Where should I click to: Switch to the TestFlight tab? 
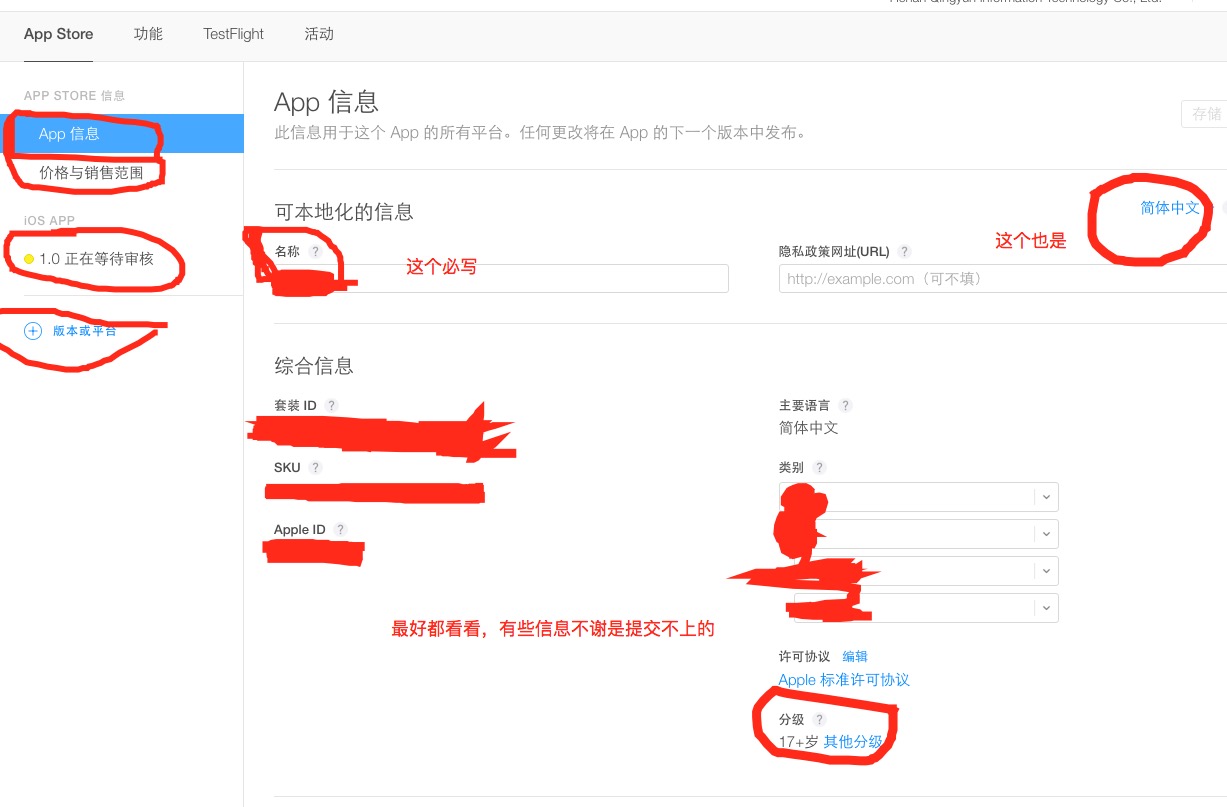(233, 34)
